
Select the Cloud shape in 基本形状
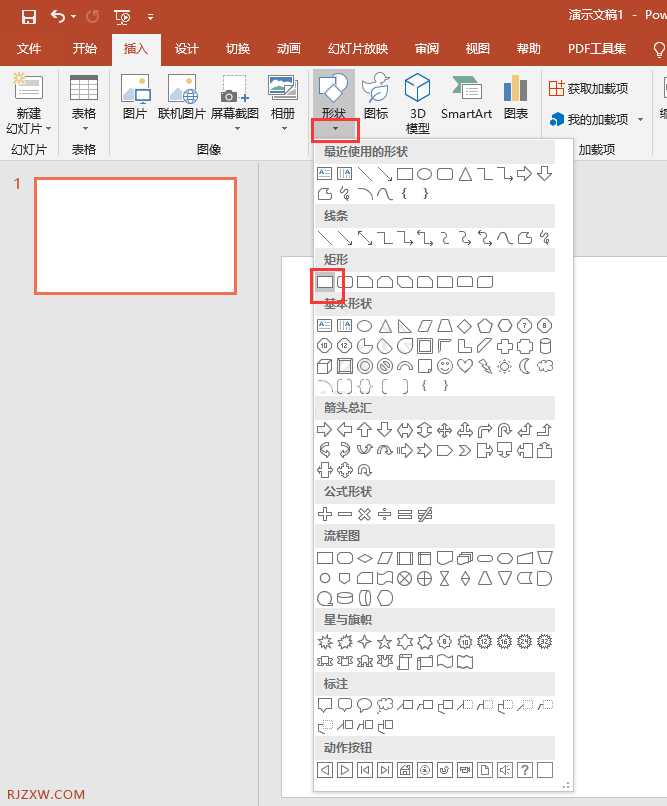point(545,366)
